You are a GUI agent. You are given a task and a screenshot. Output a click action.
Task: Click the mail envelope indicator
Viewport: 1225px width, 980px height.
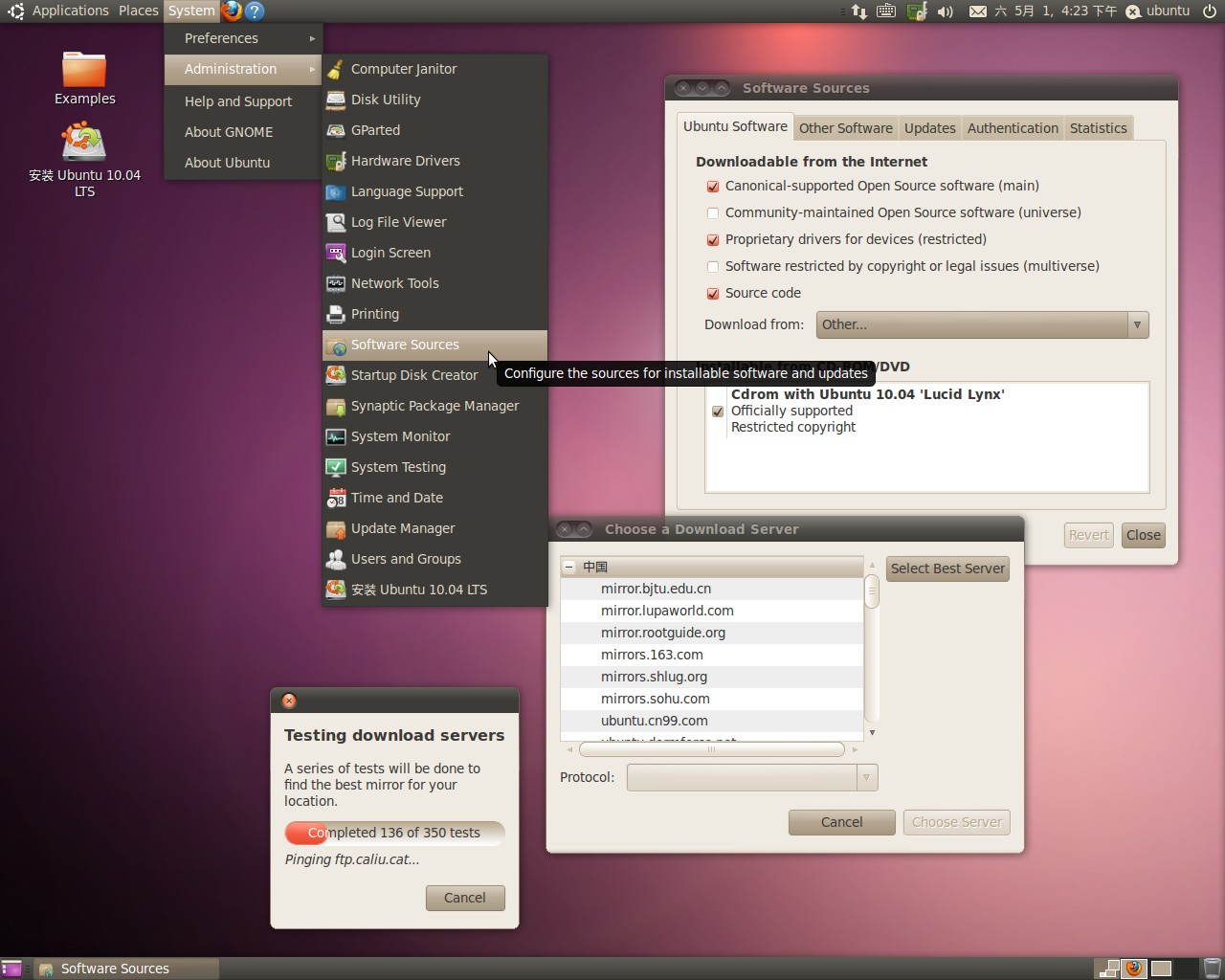[977, 11]
